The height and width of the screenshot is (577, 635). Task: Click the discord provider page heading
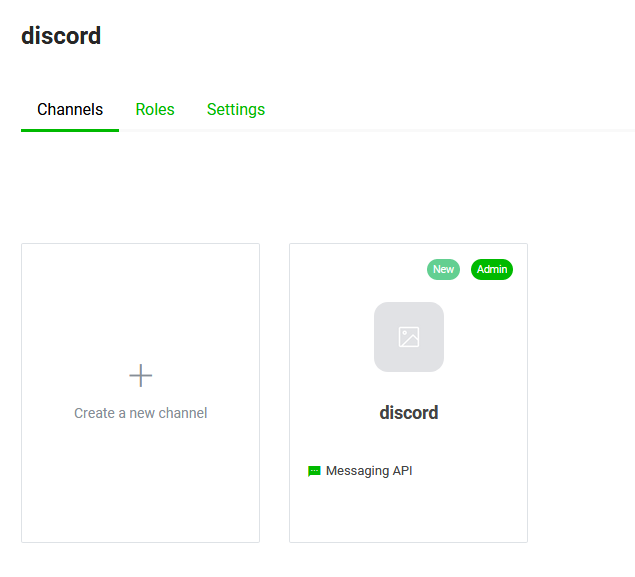[61, 36]
